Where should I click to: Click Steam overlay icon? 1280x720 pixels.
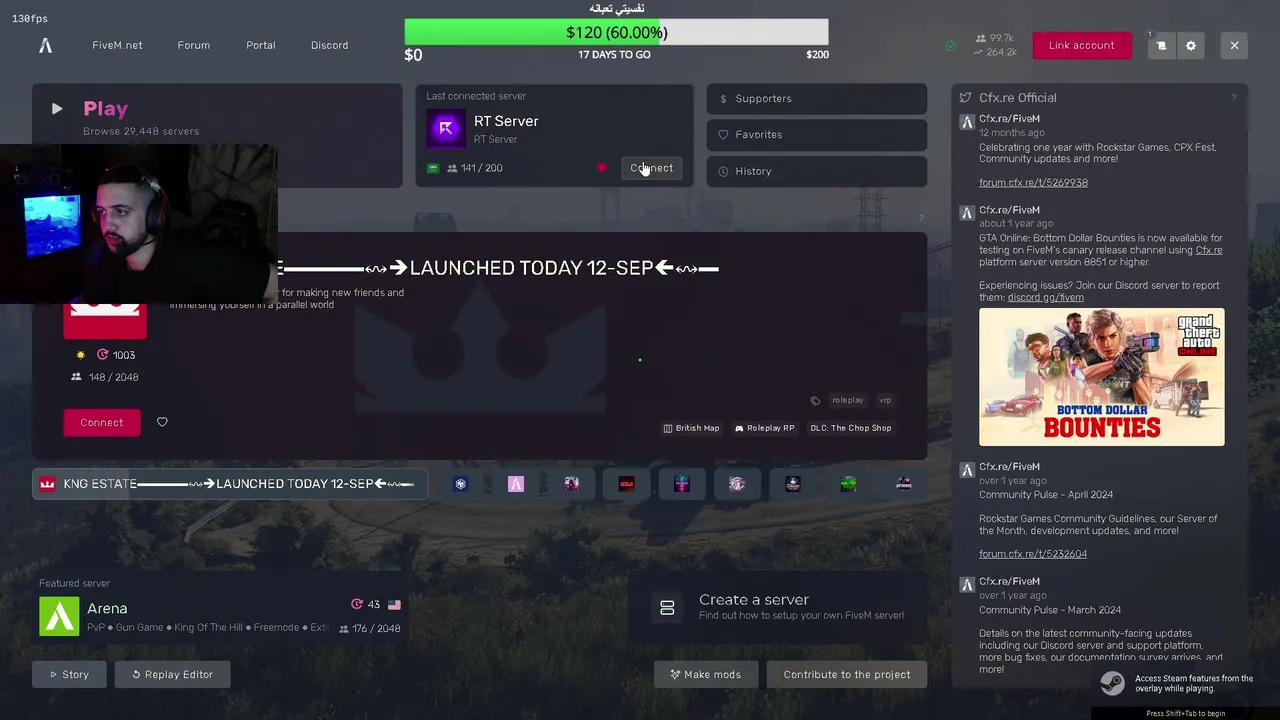[1112, 683]
